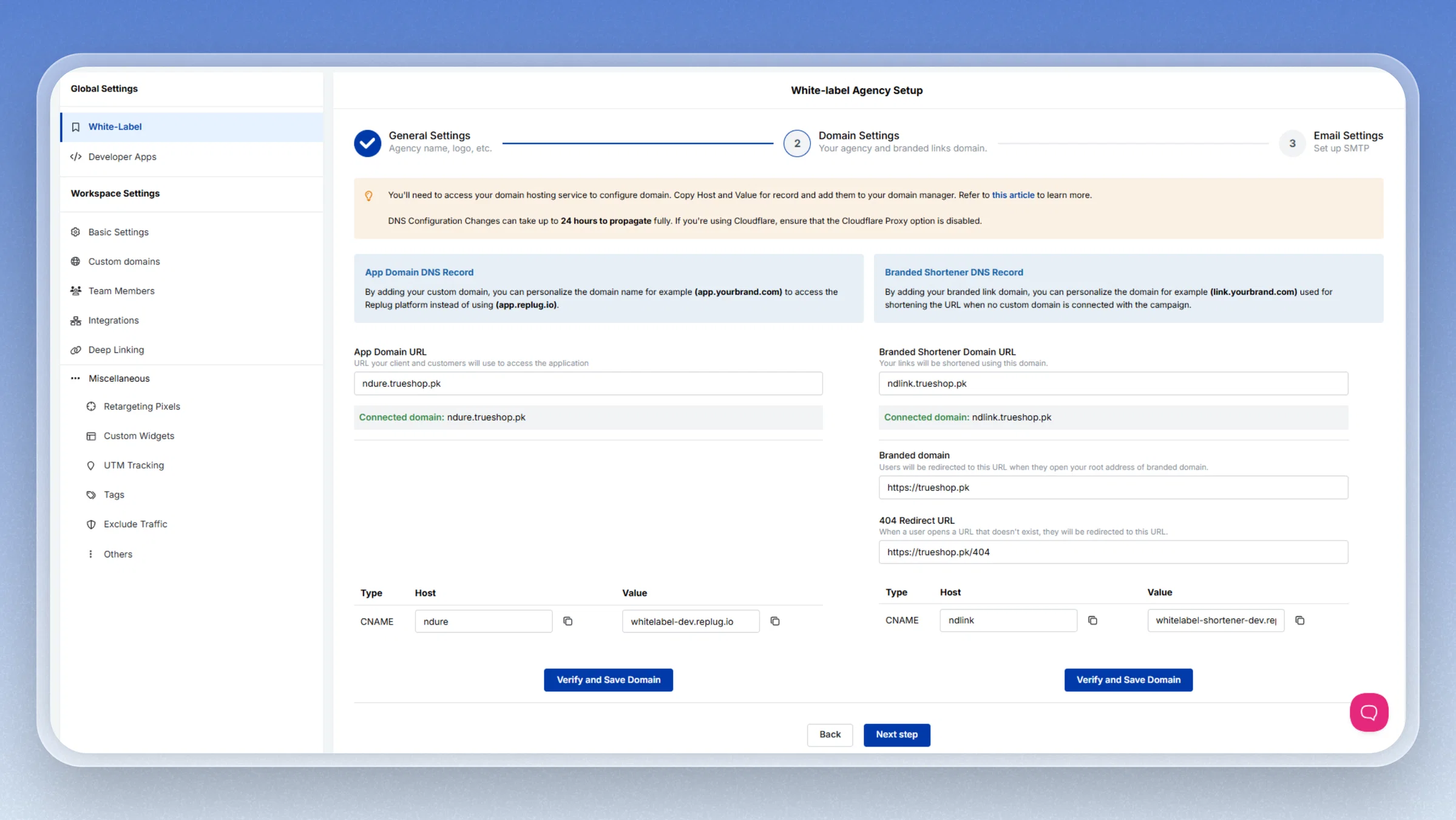Verify and save the Branded Shortener Domain
Viewport: 1456px width, 820px height.
(1128, 680)
